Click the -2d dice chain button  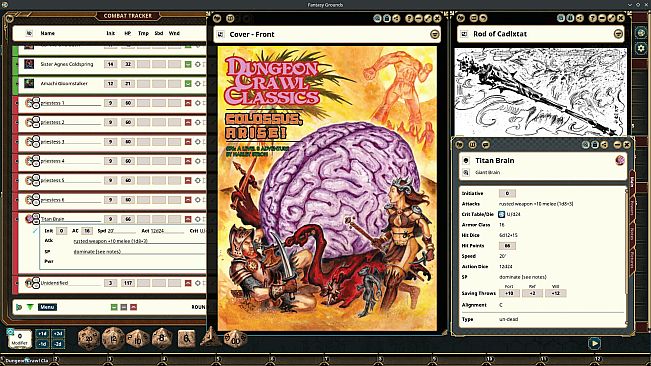pyautogui.click(x=57, y=344)
